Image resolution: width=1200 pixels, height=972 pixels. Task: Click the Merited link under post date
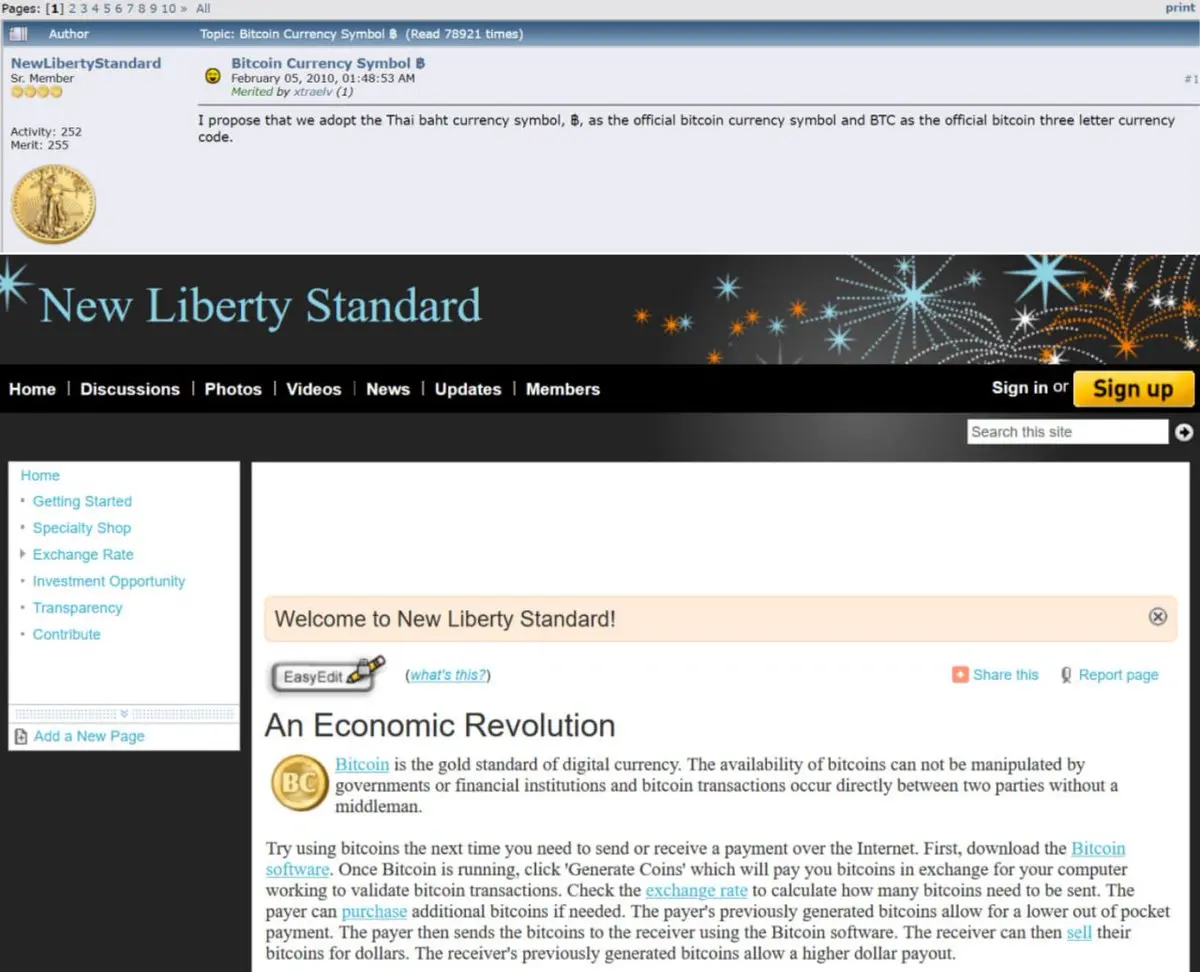(x=251, y=91)
